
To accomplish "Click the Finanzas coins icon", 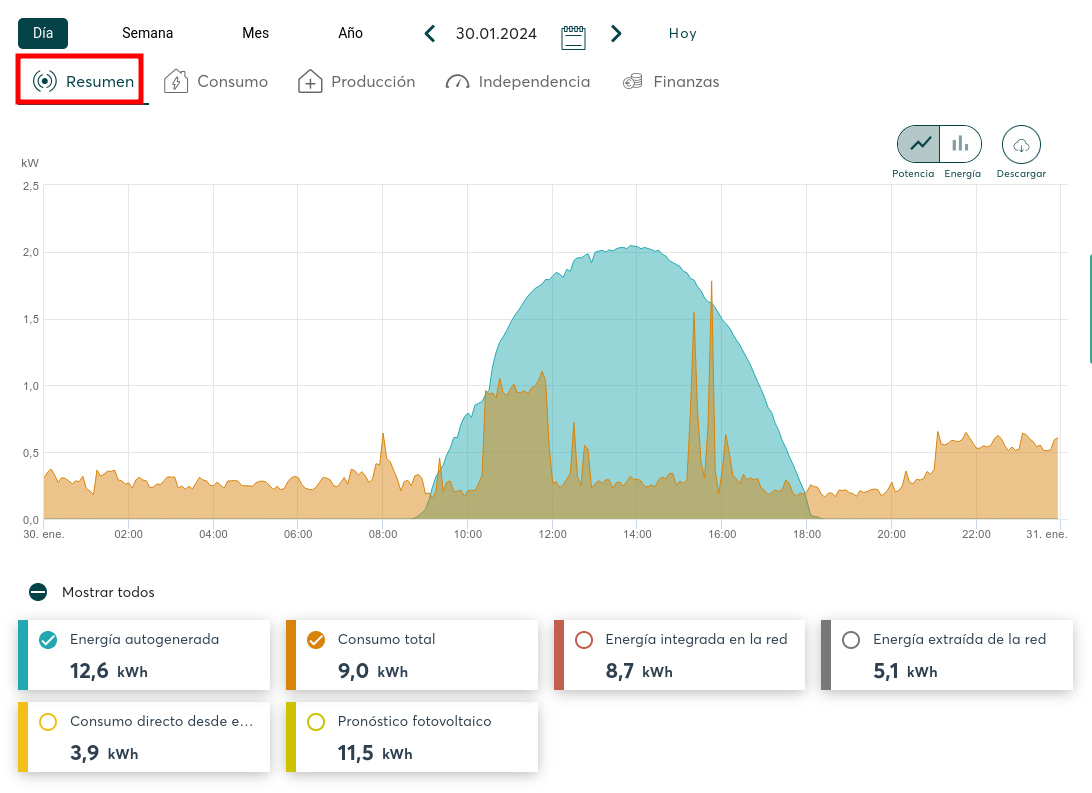I will tap(632, 82).
